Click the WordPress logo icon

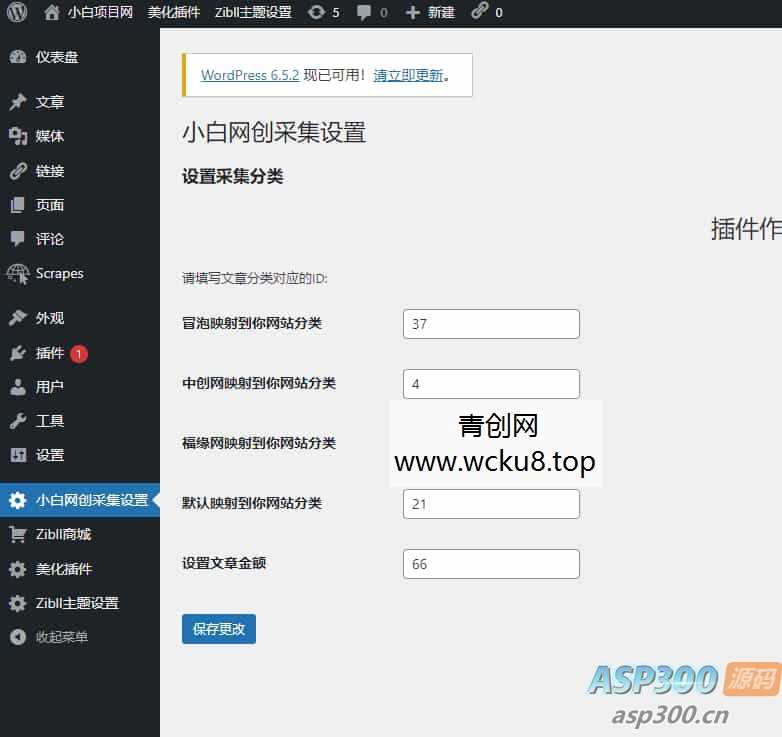click(17, 12)
